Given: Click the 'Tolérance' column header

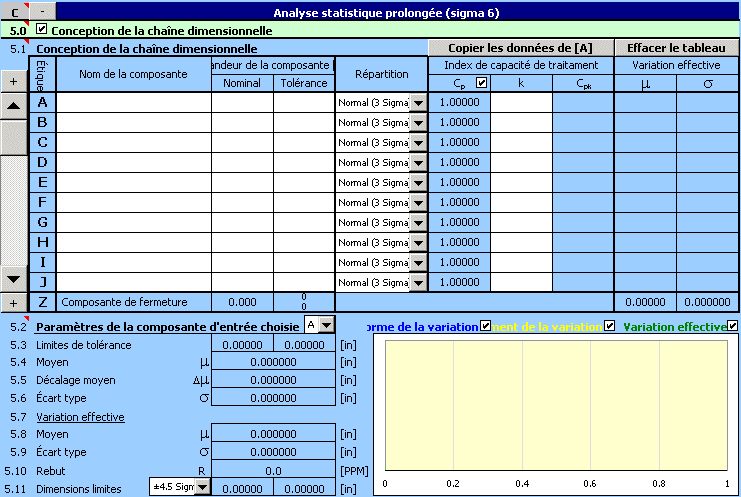Looking at the screenshot, I should [304, 83].
